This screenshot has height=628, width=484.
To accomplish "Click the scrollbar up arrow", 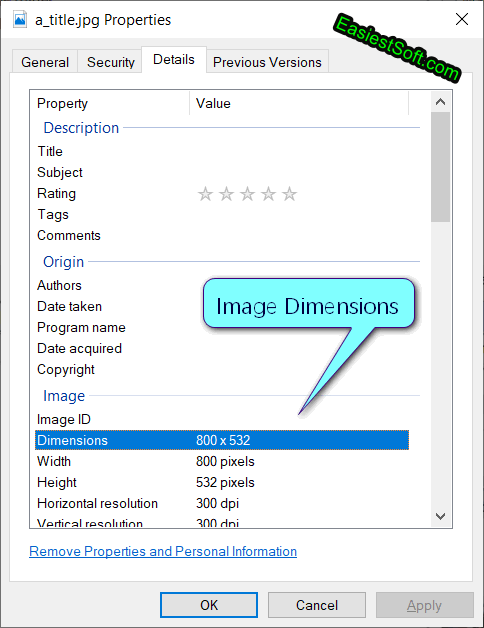I will 440,102.
